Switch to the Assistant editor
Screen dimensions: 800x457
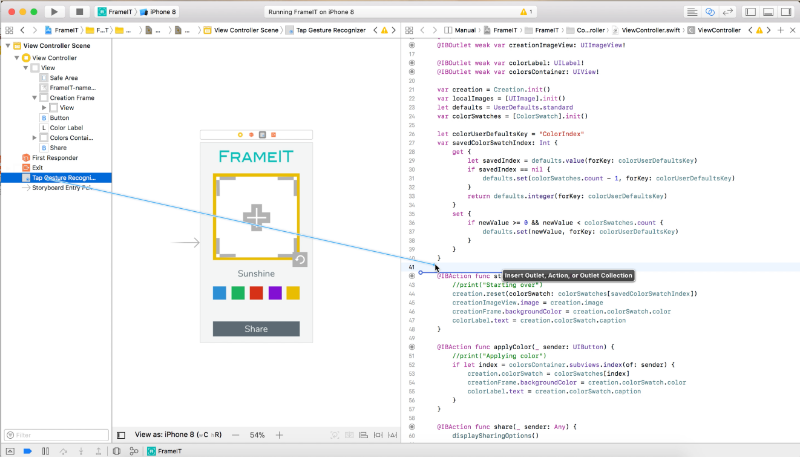pos(710,12)
